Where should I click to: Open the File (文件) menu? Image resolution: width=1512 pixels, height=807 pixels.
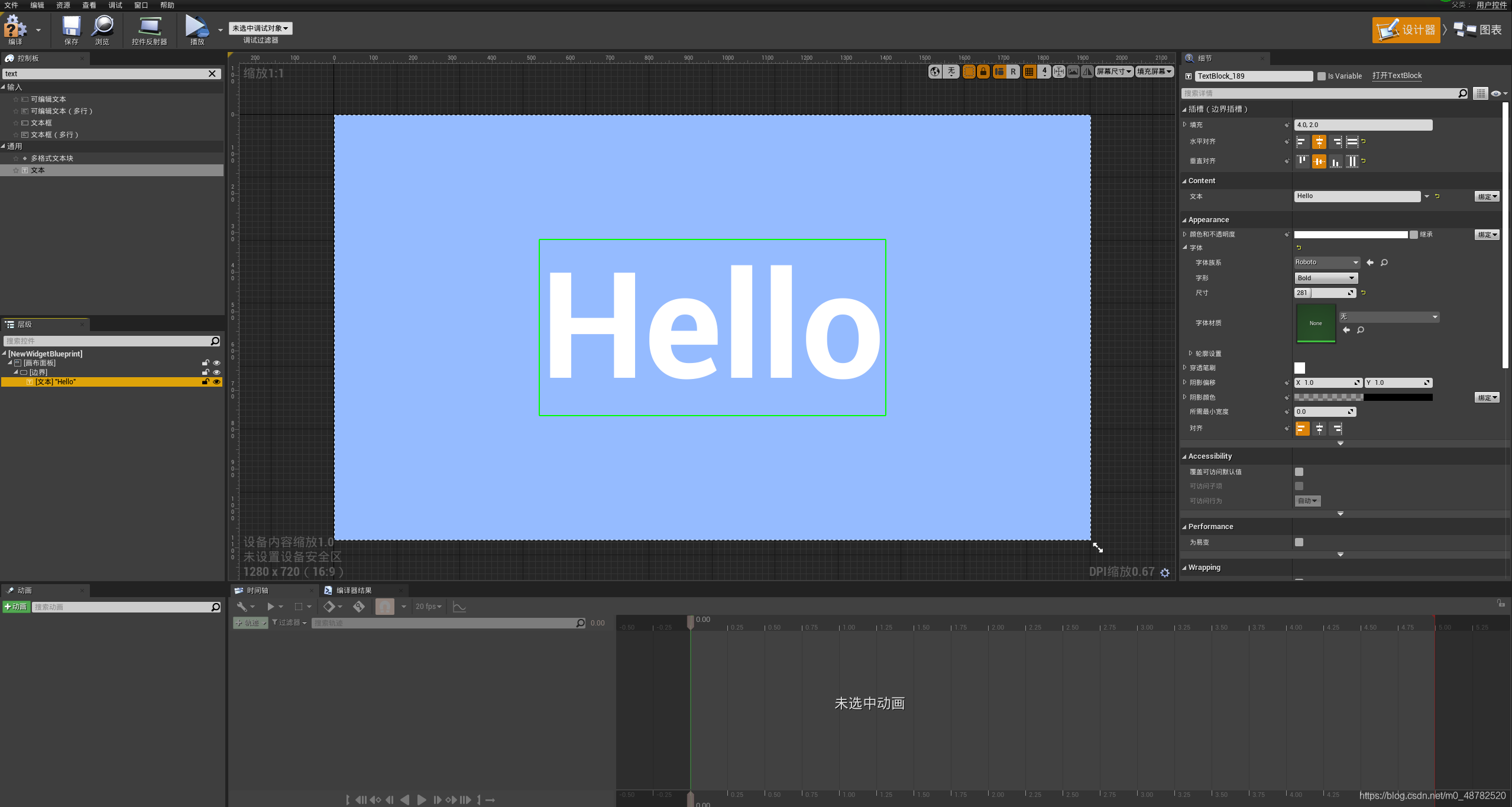pyautogui.click(x=11, y=5)
